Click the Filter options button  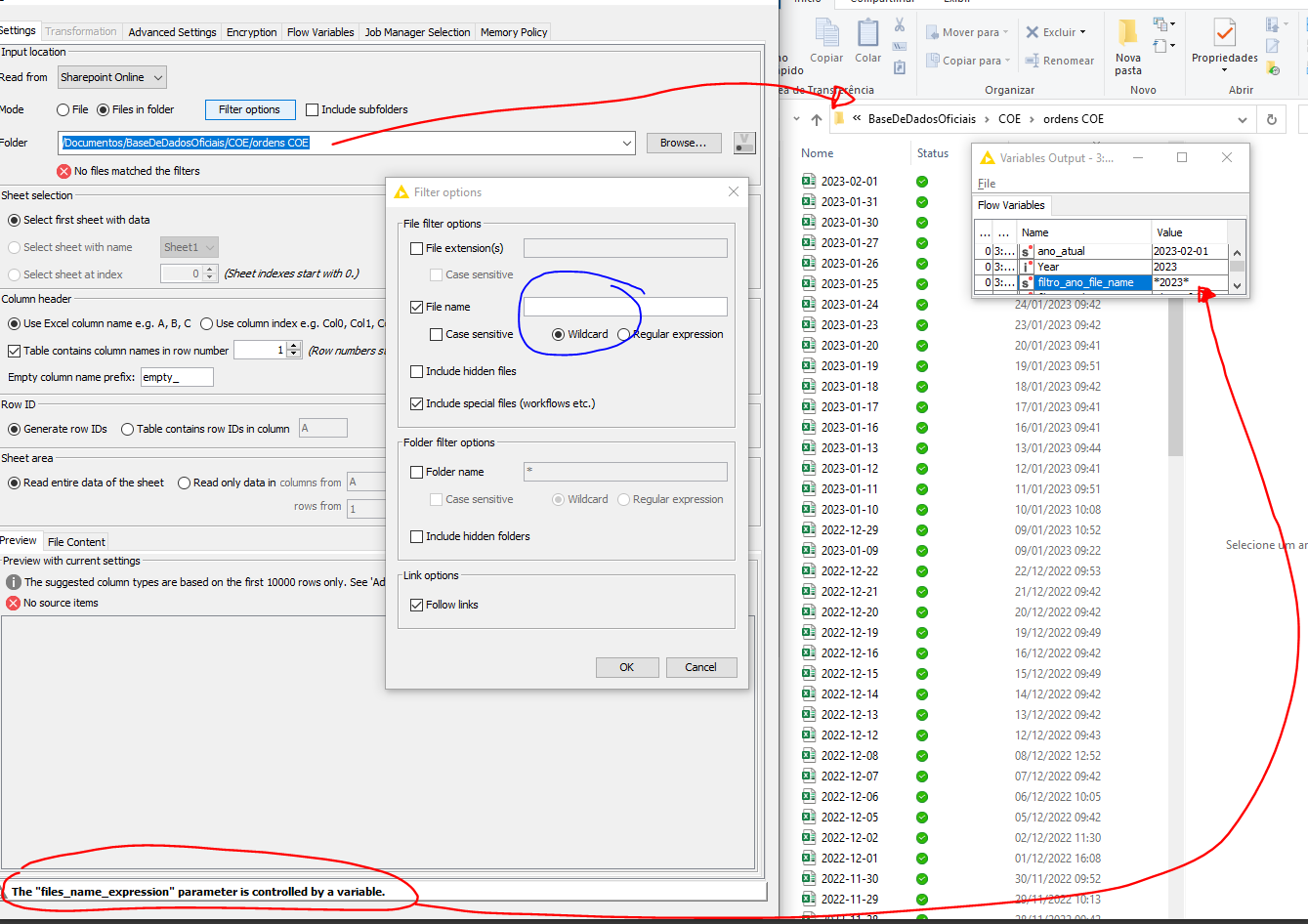249,109
